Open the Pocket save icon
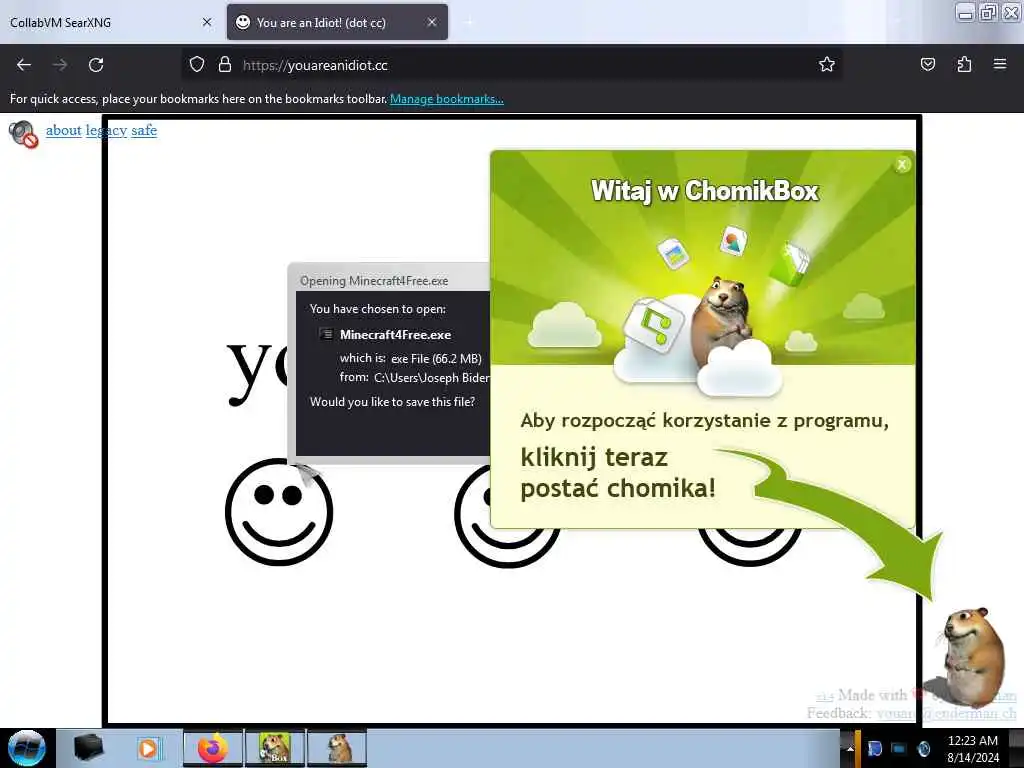1024x768 pixels. [927, 64]
